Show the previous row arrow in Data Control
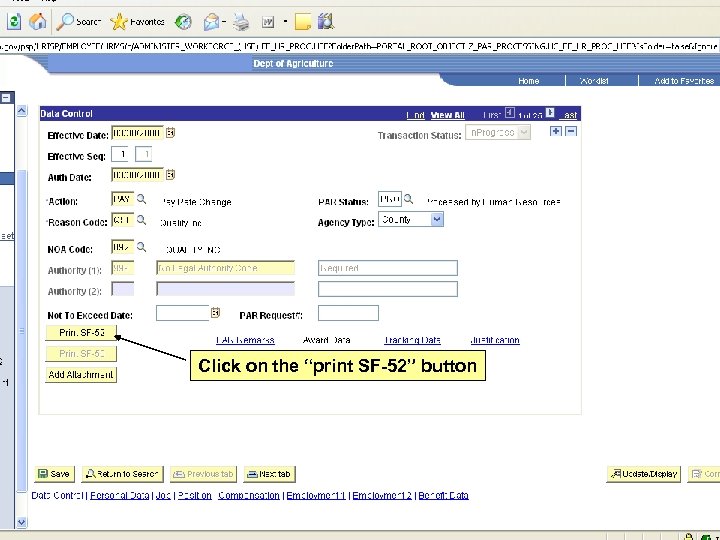 click(510, 112)
